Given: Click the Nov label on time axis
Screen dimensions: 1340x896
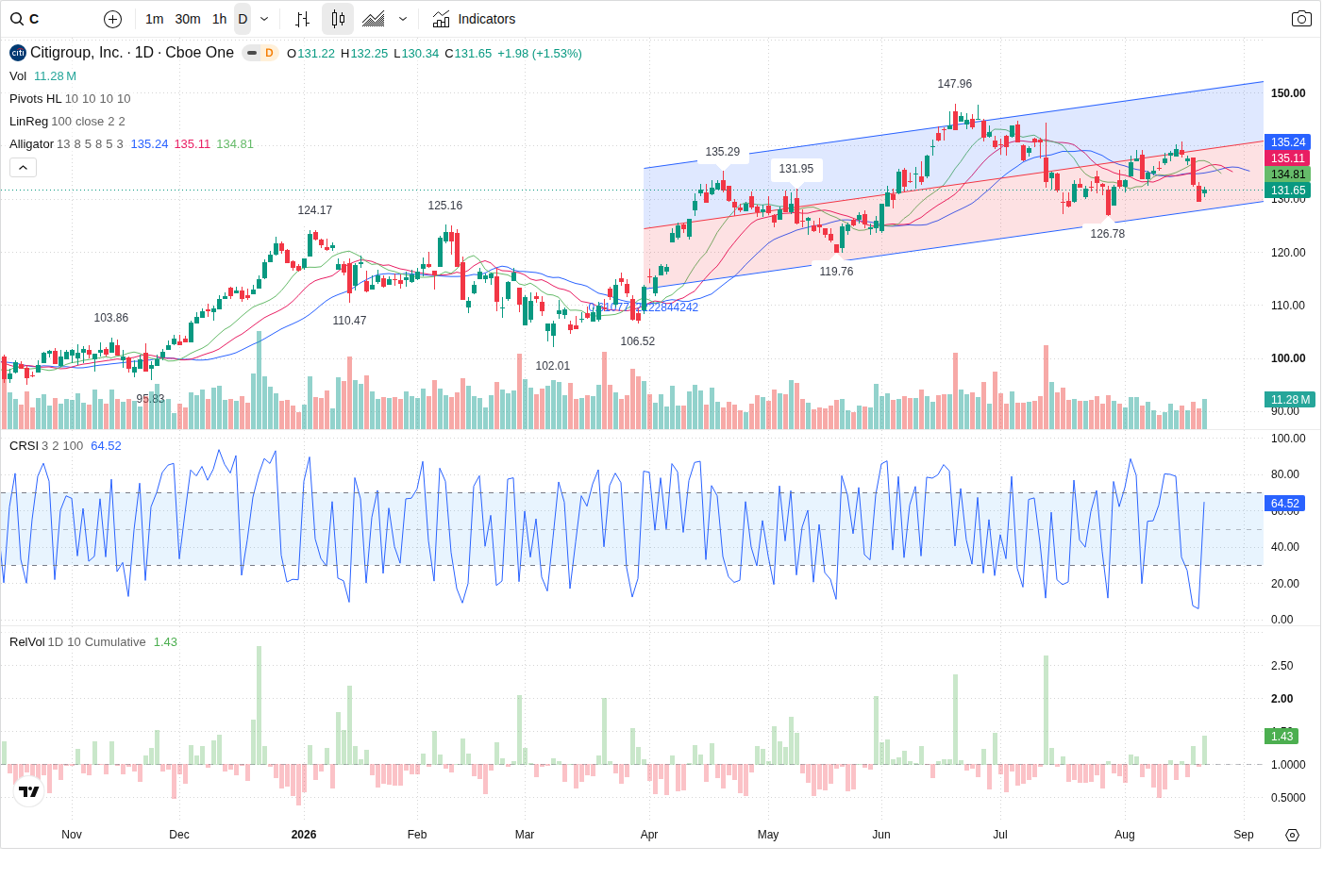Looking at the screenshot, I should point(72,835).
